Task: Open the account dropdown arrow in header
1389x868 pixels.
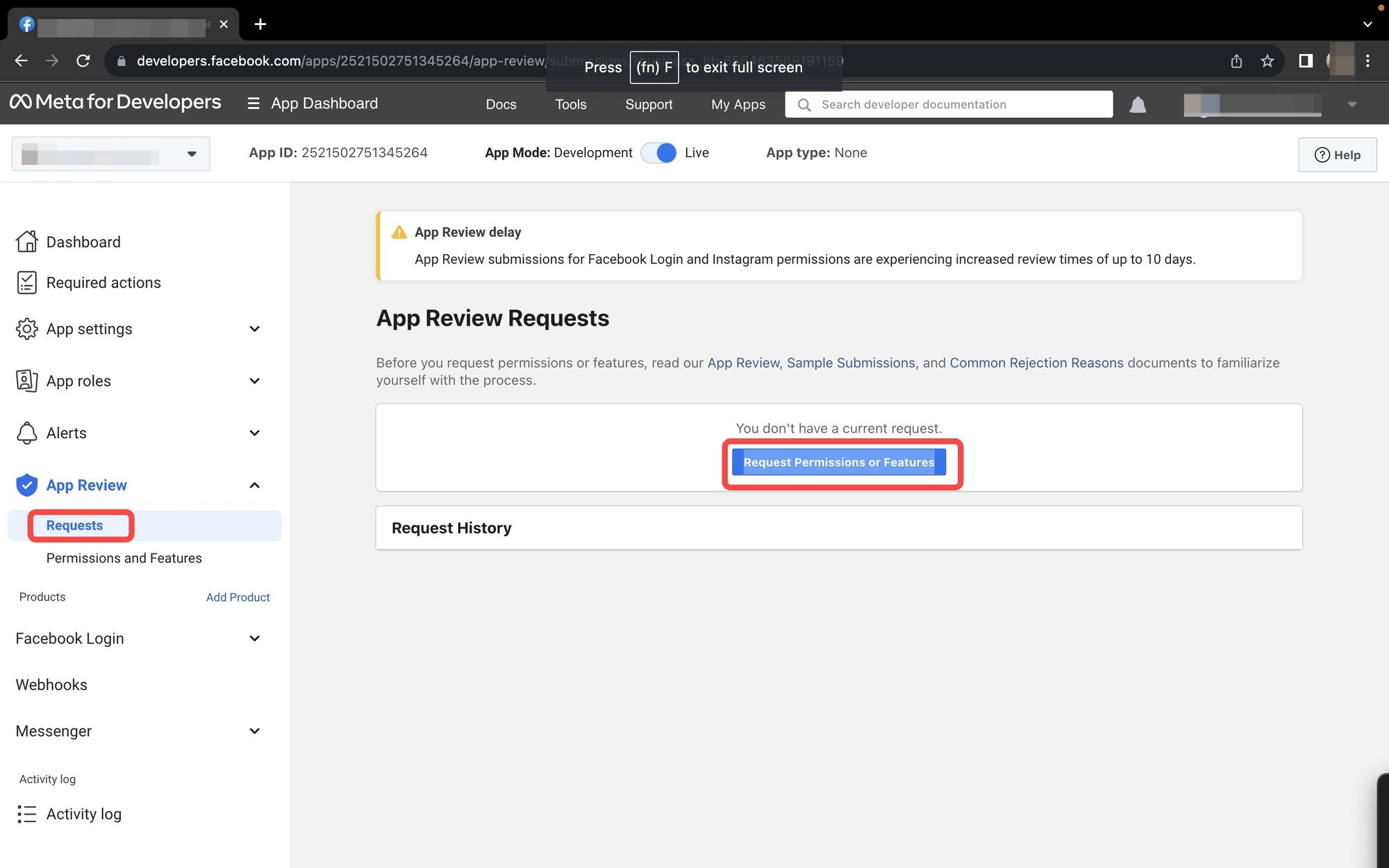Action: (x=1352, y=105)
